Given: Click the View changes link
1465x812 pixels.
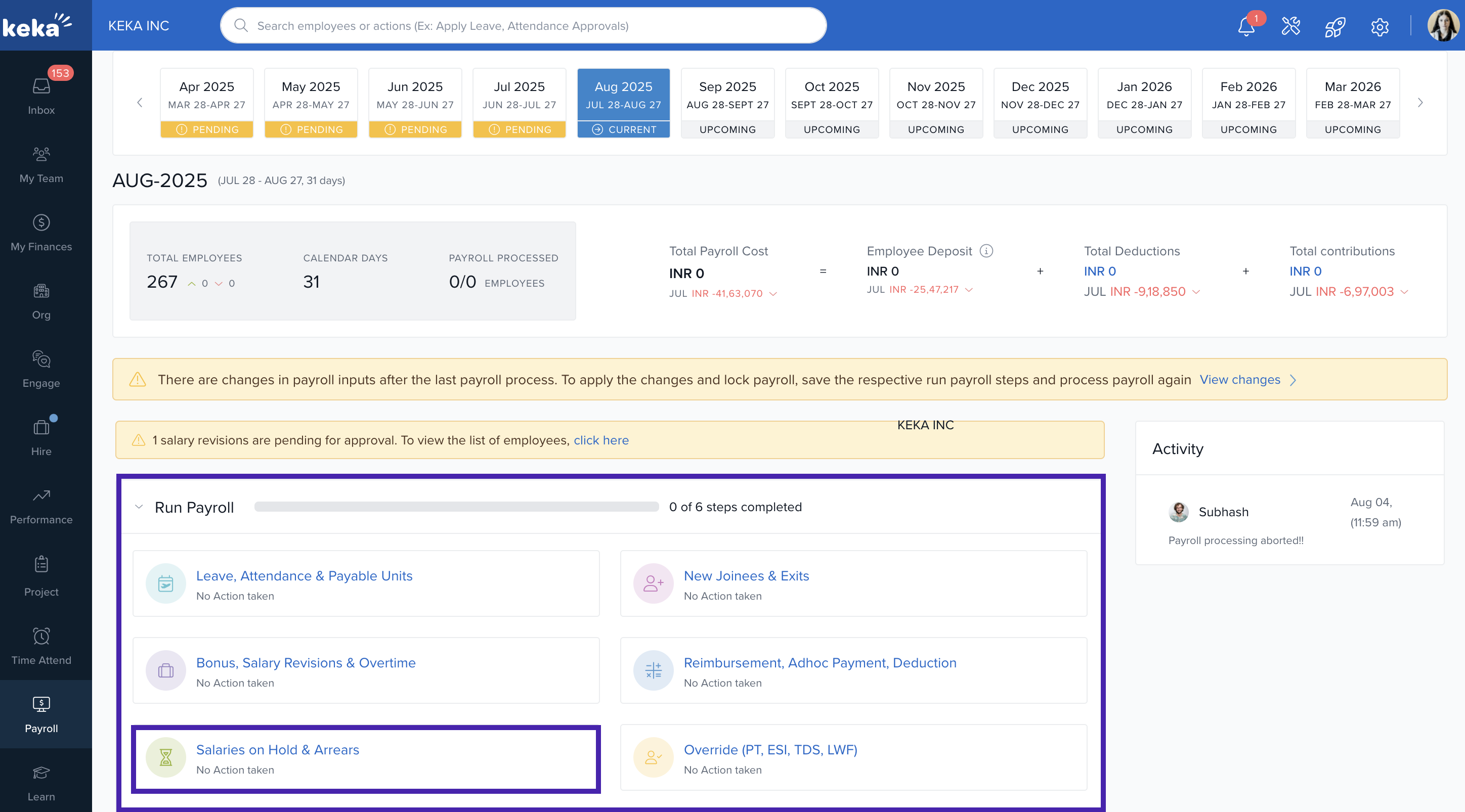Looking at the screenshot, I should tap(1240, 380).
